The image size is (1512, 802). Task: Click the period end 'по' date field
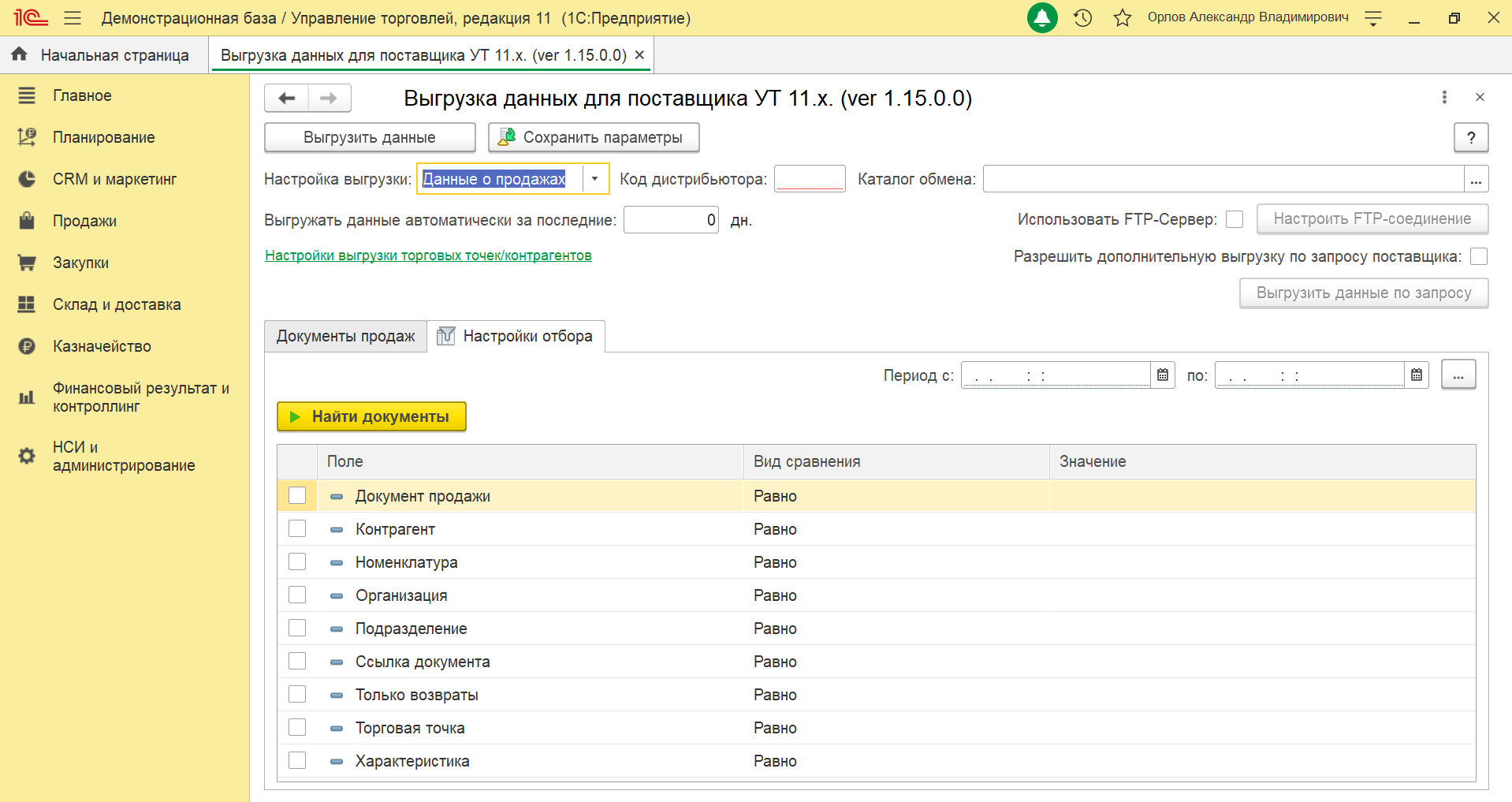coord(1309,375)
